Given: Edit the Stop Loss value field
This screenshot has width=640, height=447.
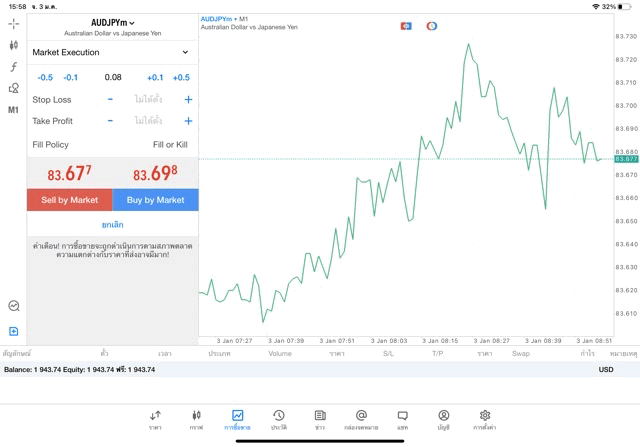Looking at the screenshot, I should coord(149,99).
